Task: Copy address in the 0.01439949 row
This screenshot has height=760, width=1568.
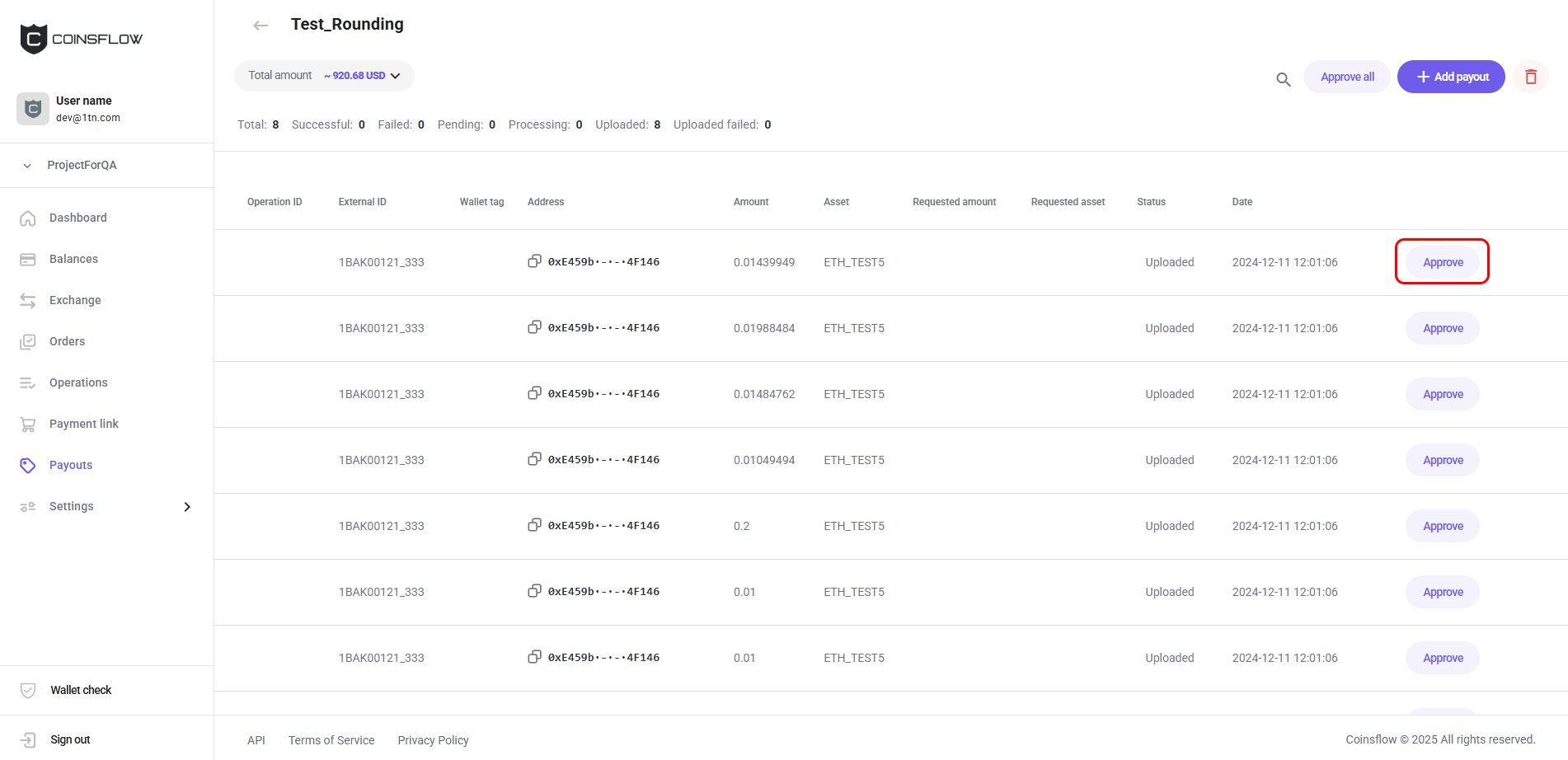Action: click(x=534, y=261)
